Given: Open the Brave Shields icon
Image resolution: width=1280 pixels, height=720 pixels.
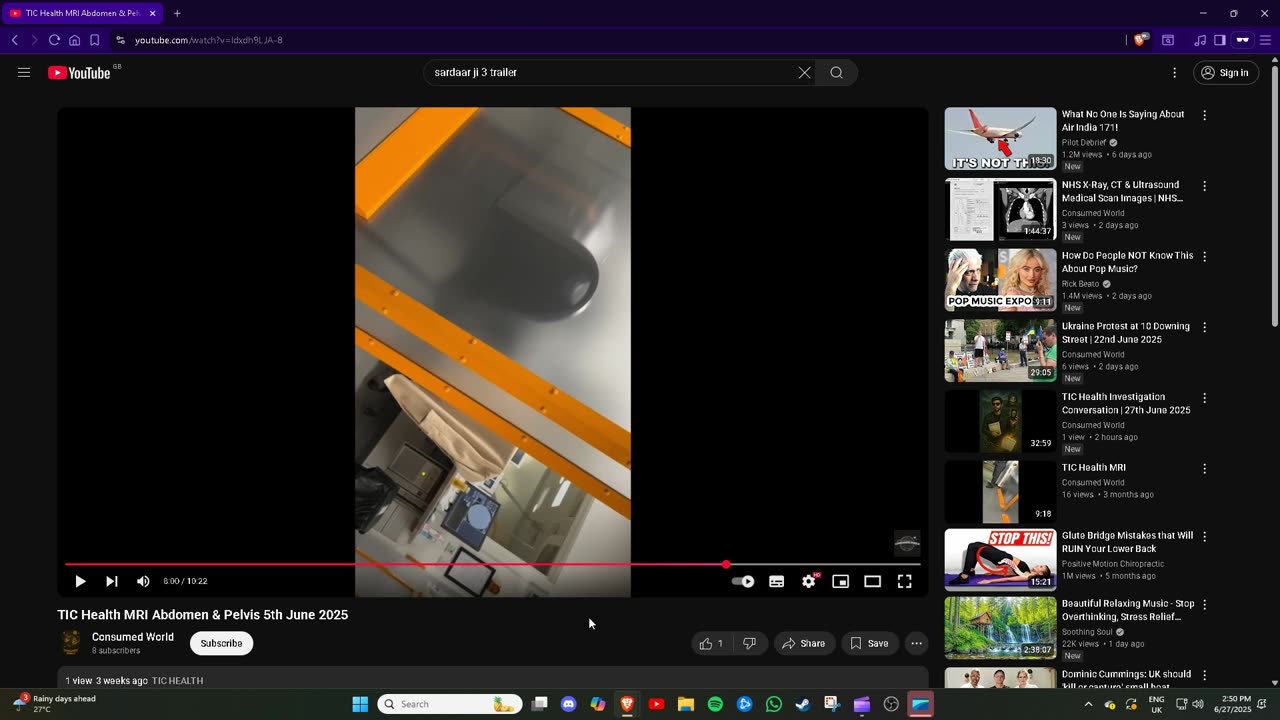Looking at the screenshot, I should click(1139, 40).
